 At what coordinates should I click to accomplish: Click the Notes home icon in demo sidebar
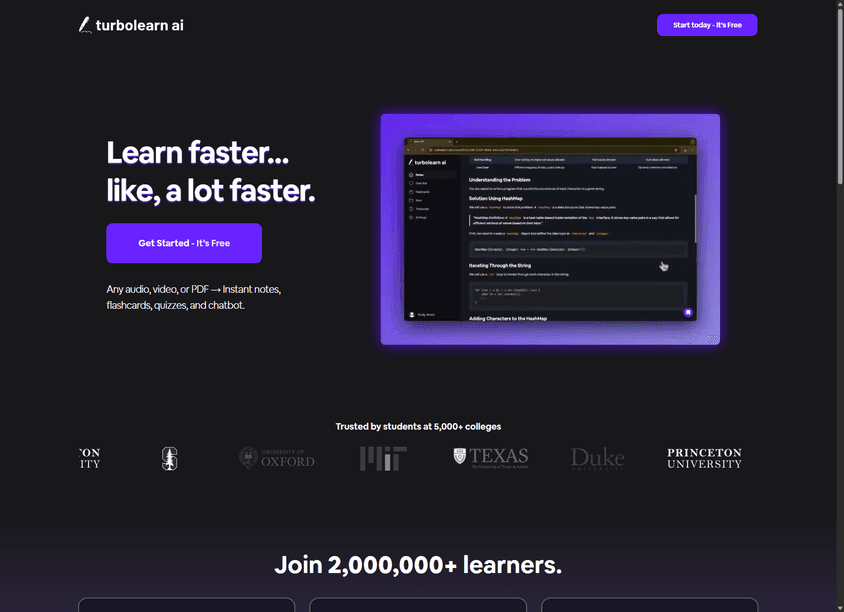tap(411, 175)
